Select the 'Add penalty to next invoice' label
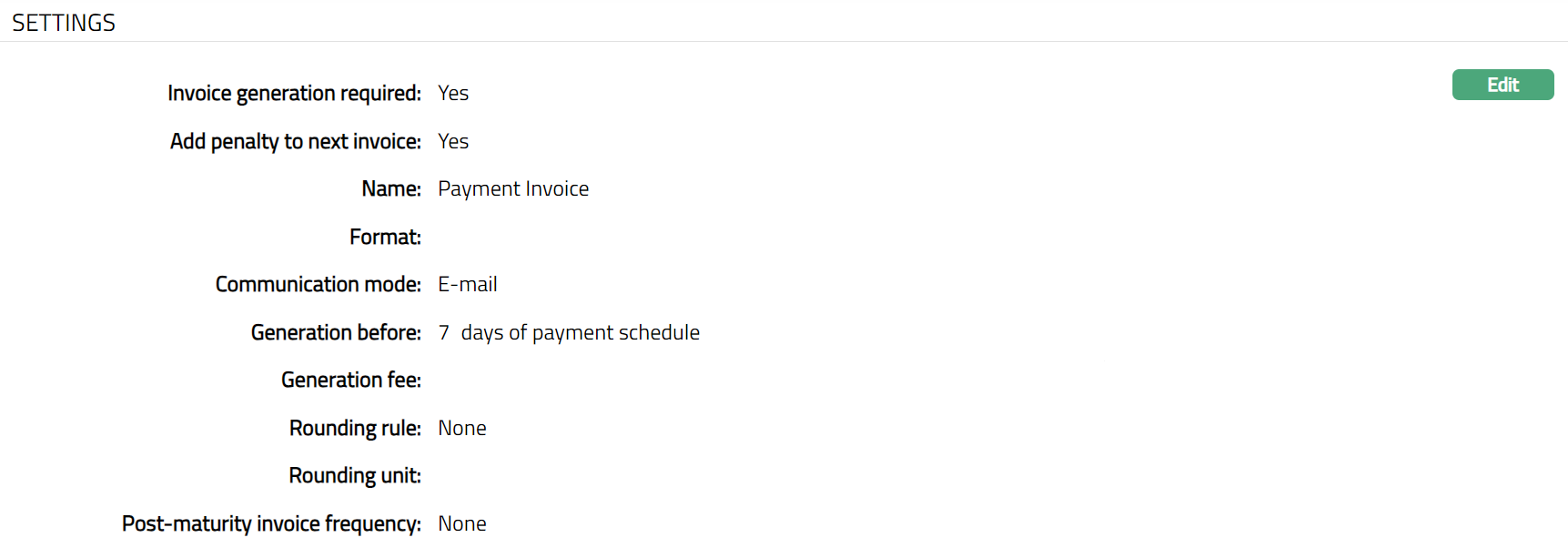 [x=295, y=141]
